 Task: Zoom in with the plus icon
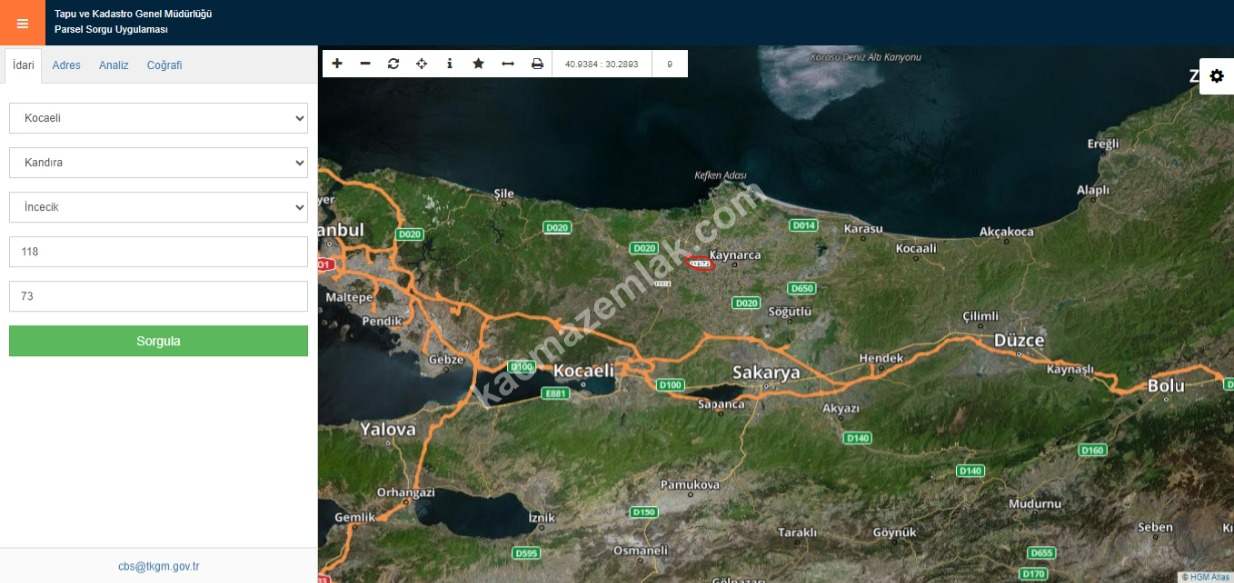tap(337, 64)
